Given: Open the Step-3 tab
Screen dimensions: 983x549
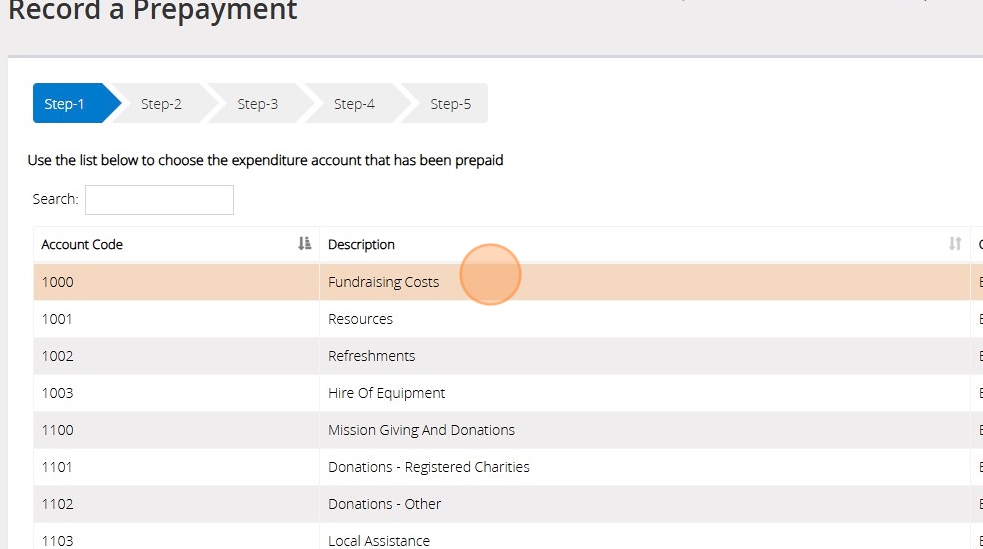Looking at the screenshot, I should 258,103.
